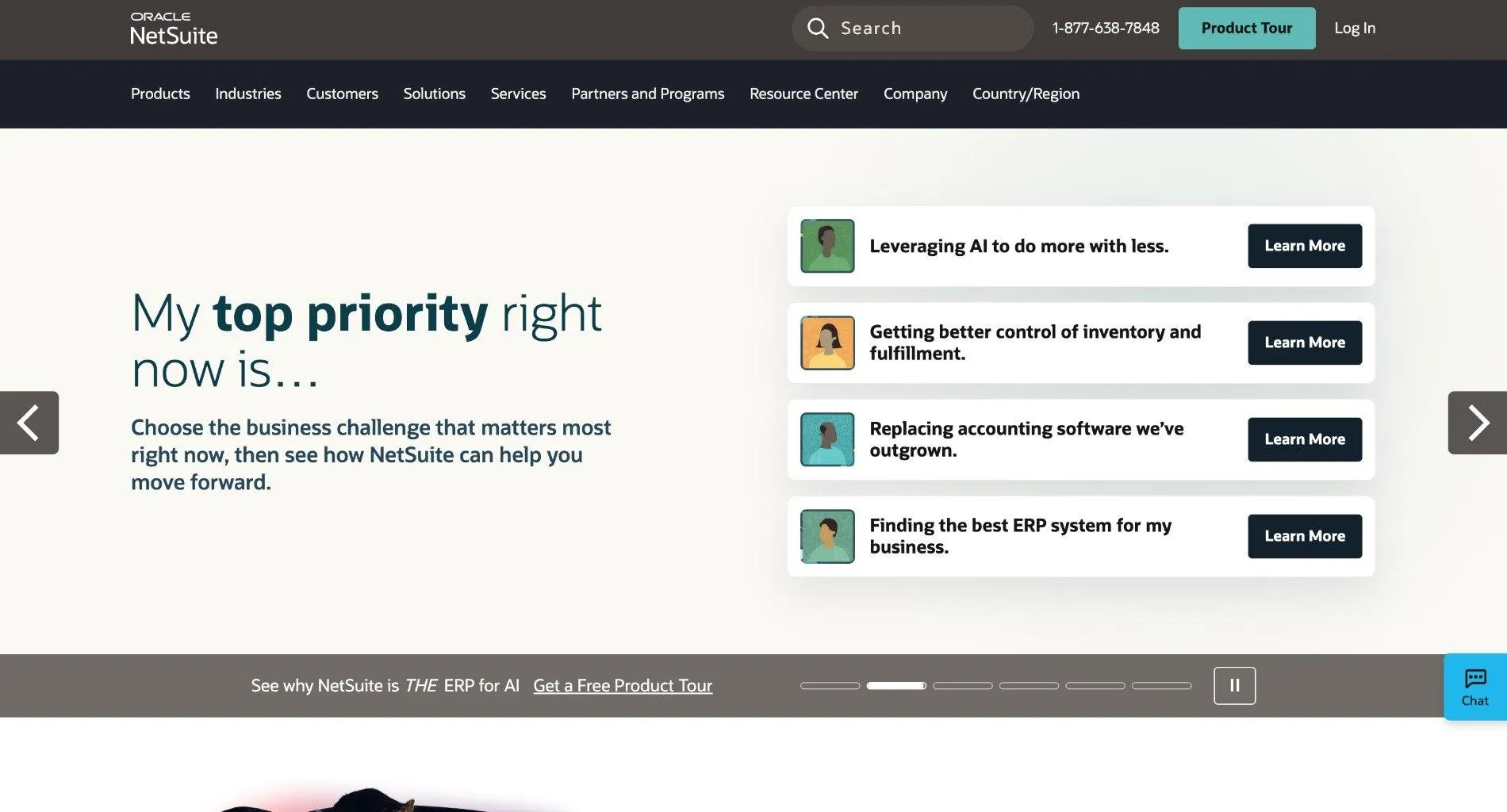Click the search magnifier icon
Viewport: 1507px width, 812px height.
(x=818, y=29)
